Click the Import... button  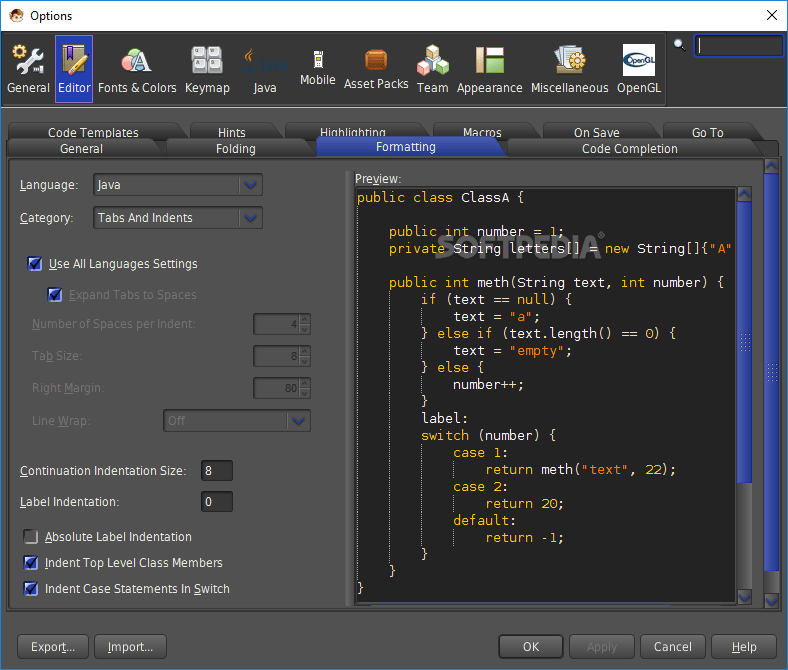130,646
